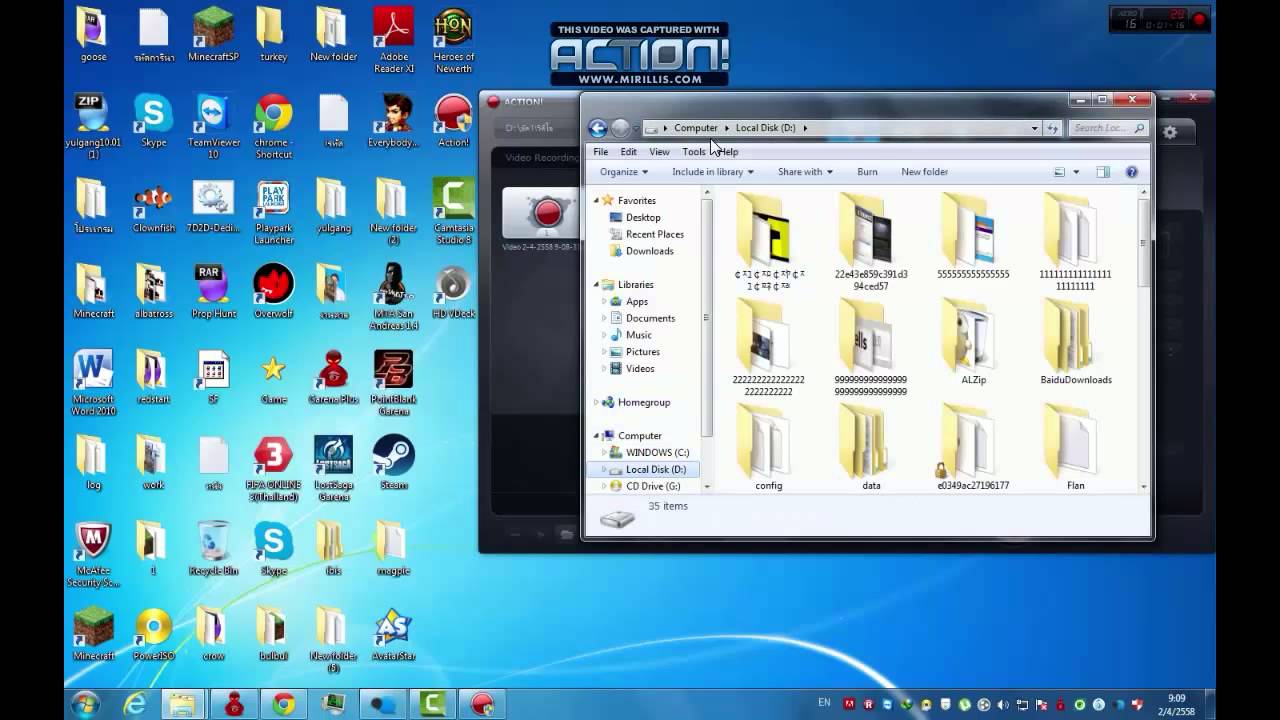Launch Playpark Launcher icon
The image size is (1280, 720).
(273, 212)
